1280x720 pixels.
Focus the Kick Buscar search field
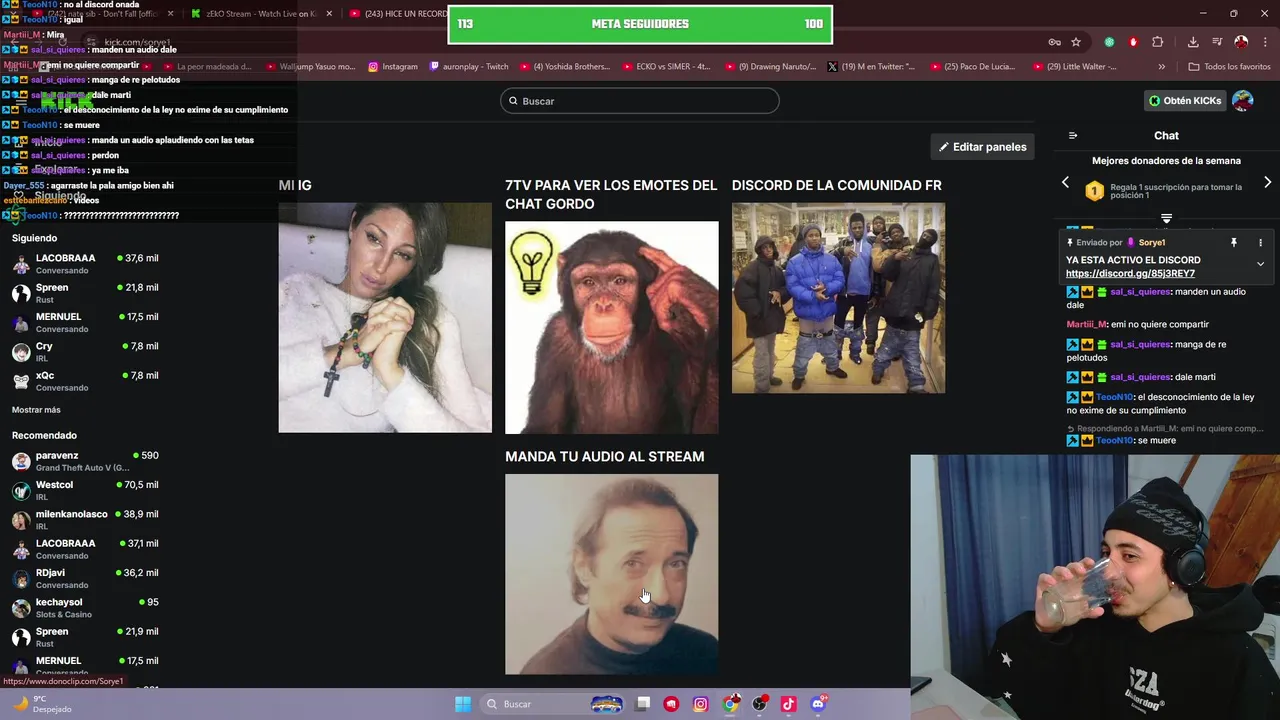pos(639,101)
